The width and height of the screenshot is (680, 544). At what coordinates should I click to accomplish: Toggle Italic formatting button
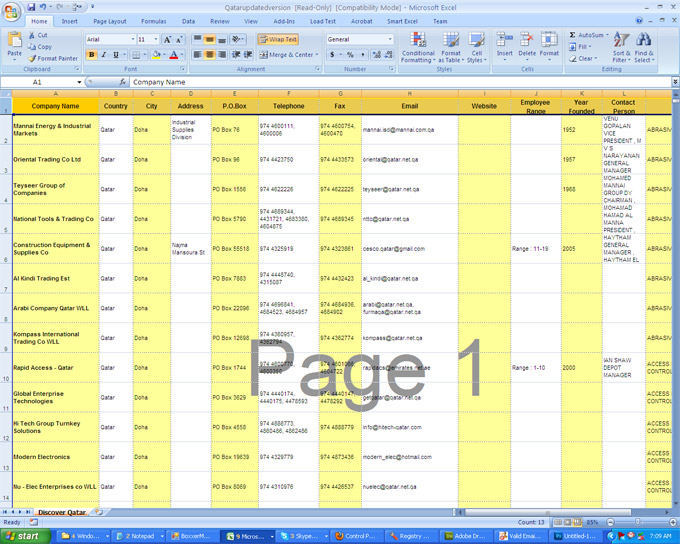pos(104,55)
